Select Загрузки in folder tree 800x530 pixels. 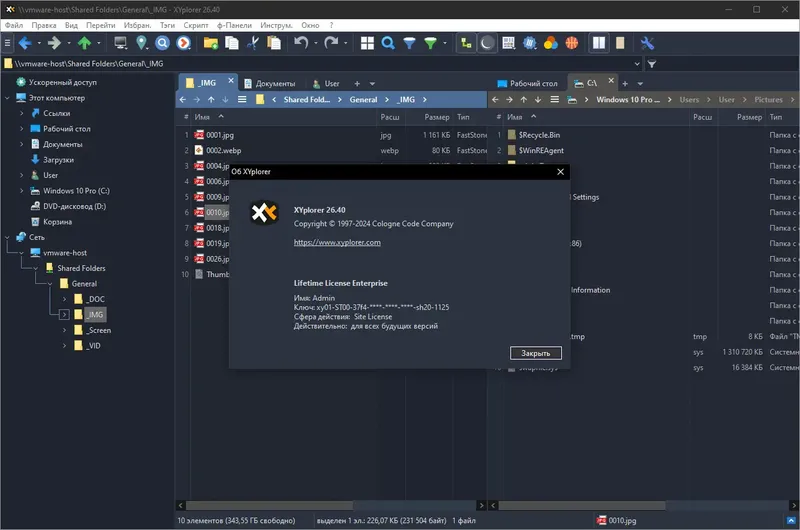[58, 160]
